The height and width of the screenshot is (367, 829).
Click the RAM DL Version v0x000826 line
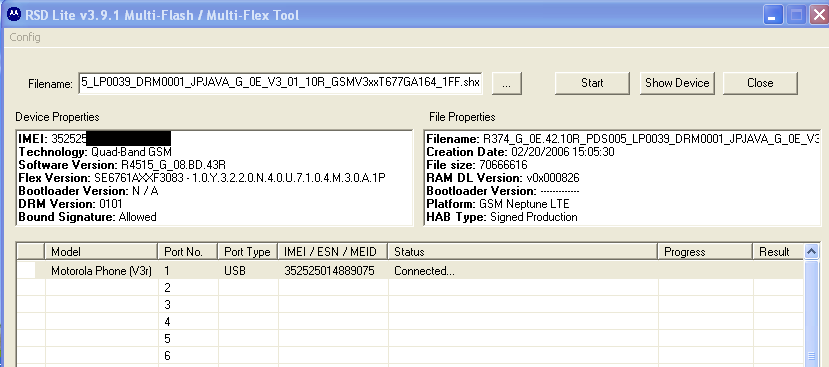(503, 178)
